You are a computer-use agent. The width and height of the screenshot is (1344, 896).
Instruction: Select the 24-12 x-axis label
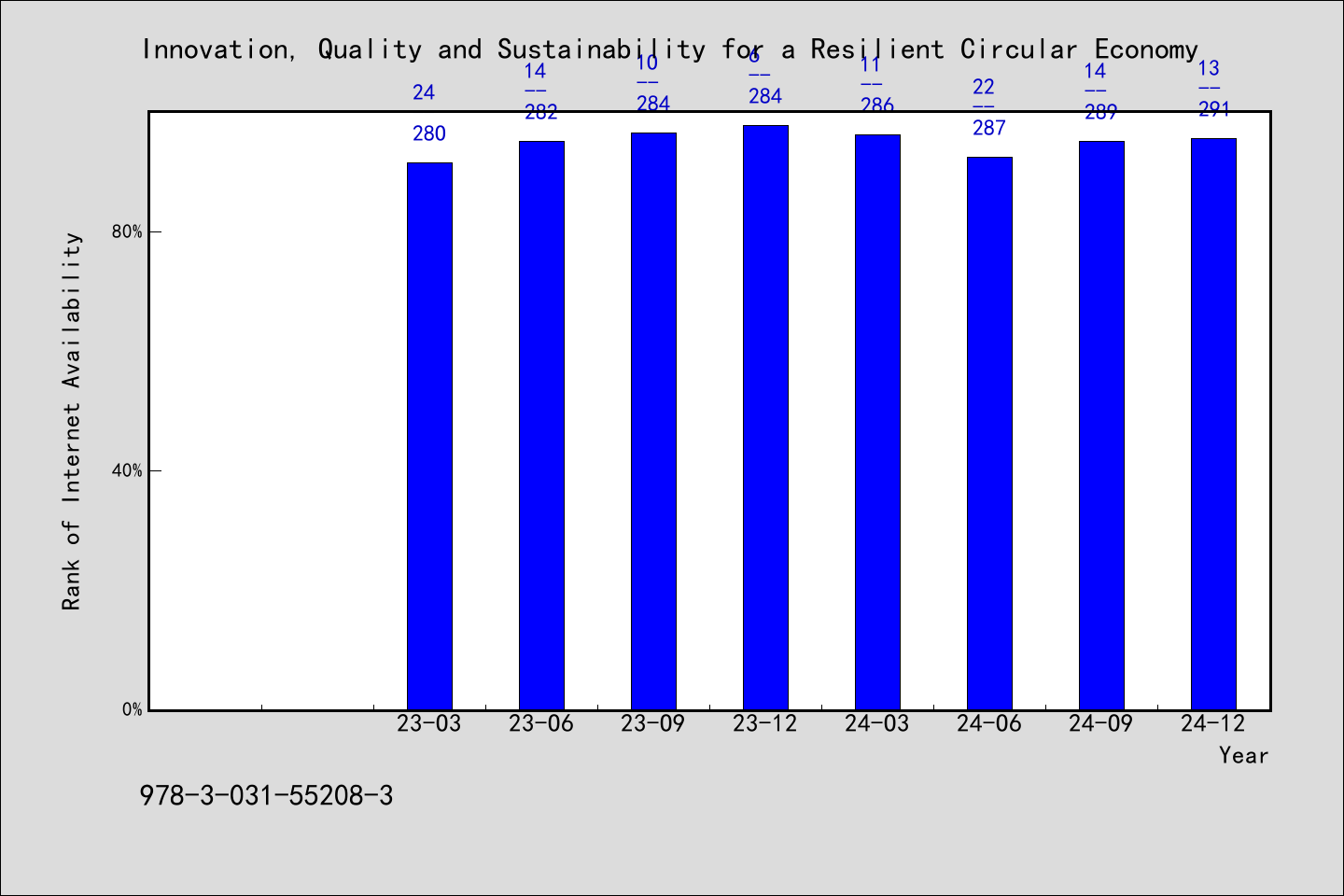click(x=1213, y=723)
